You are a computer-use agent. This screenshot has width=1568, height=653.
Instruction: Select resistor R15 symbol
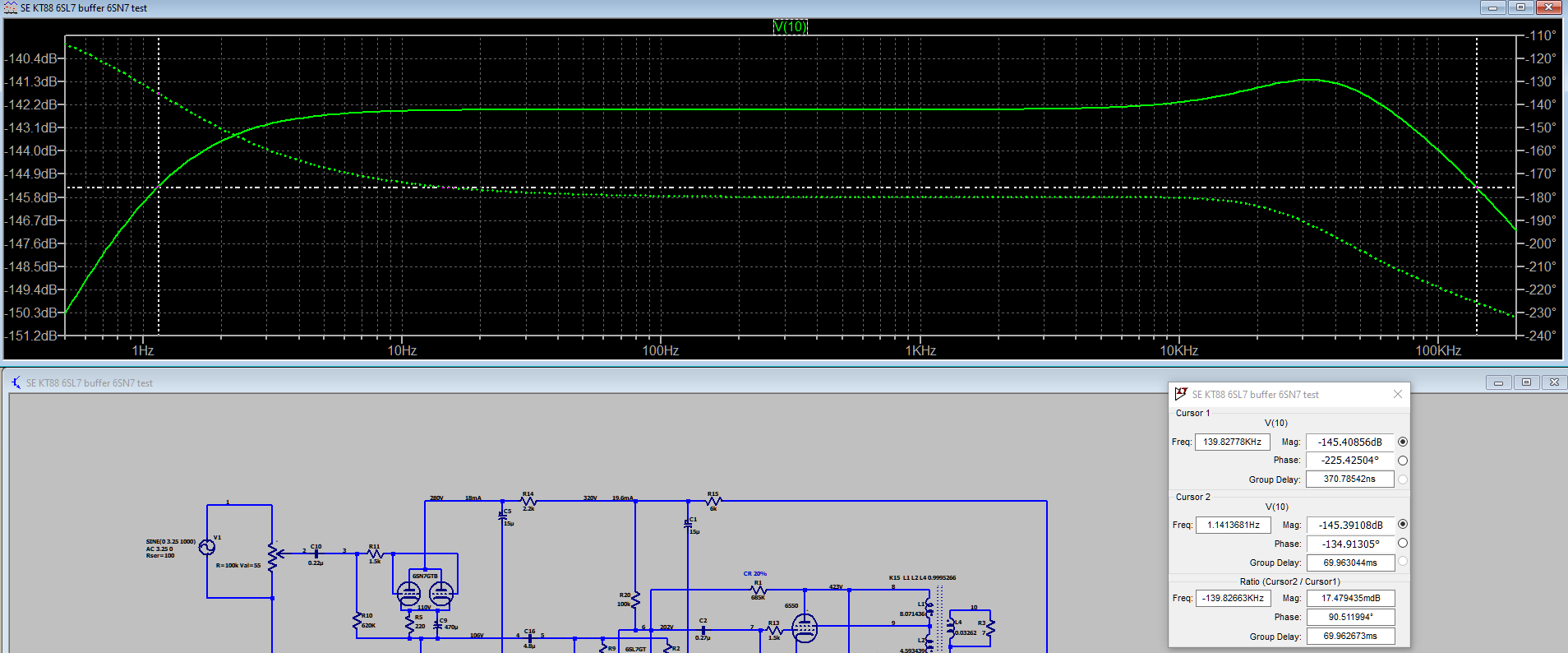(713, 501)
